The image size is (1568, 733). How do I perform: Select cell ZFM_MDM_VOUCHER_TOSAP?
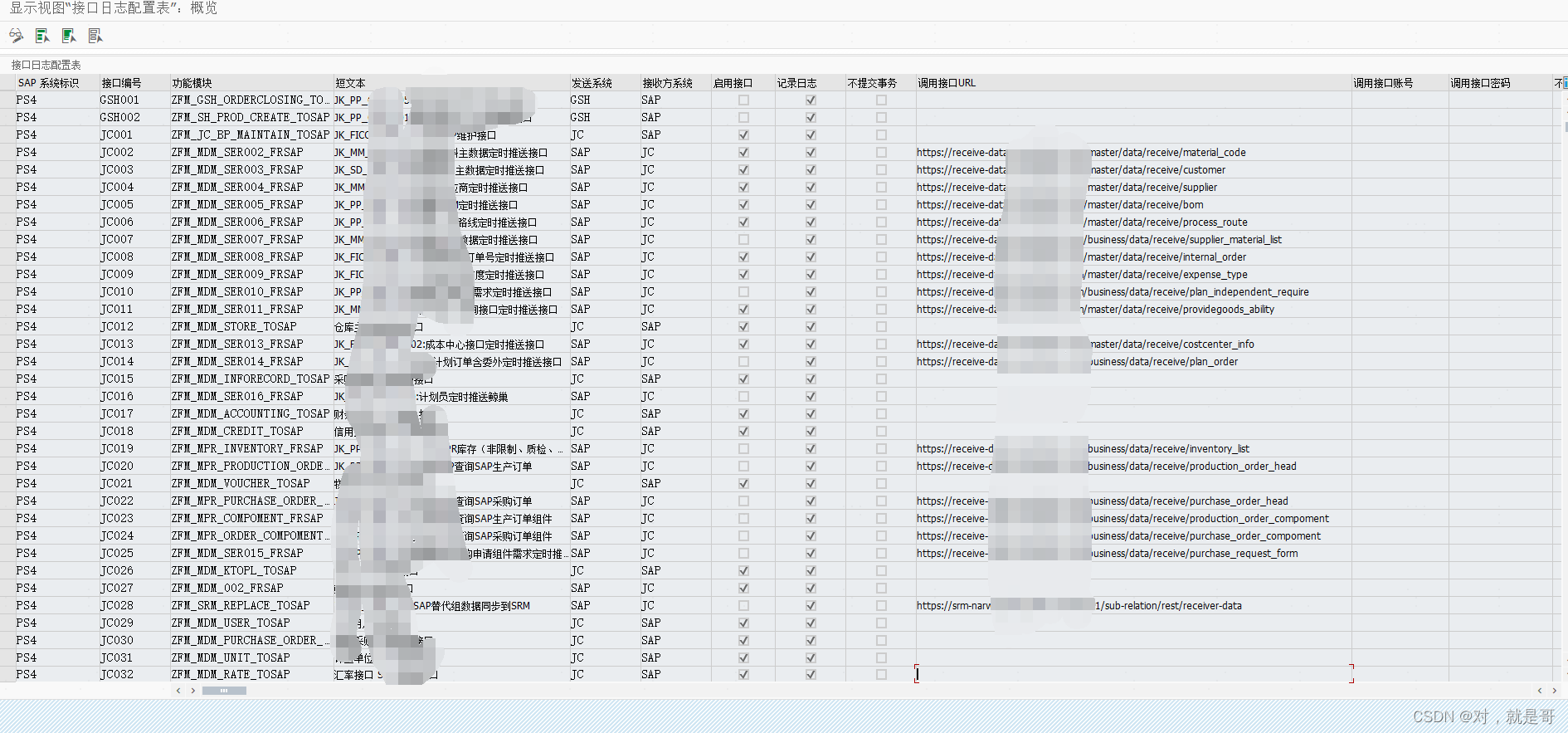click(251, 483)
